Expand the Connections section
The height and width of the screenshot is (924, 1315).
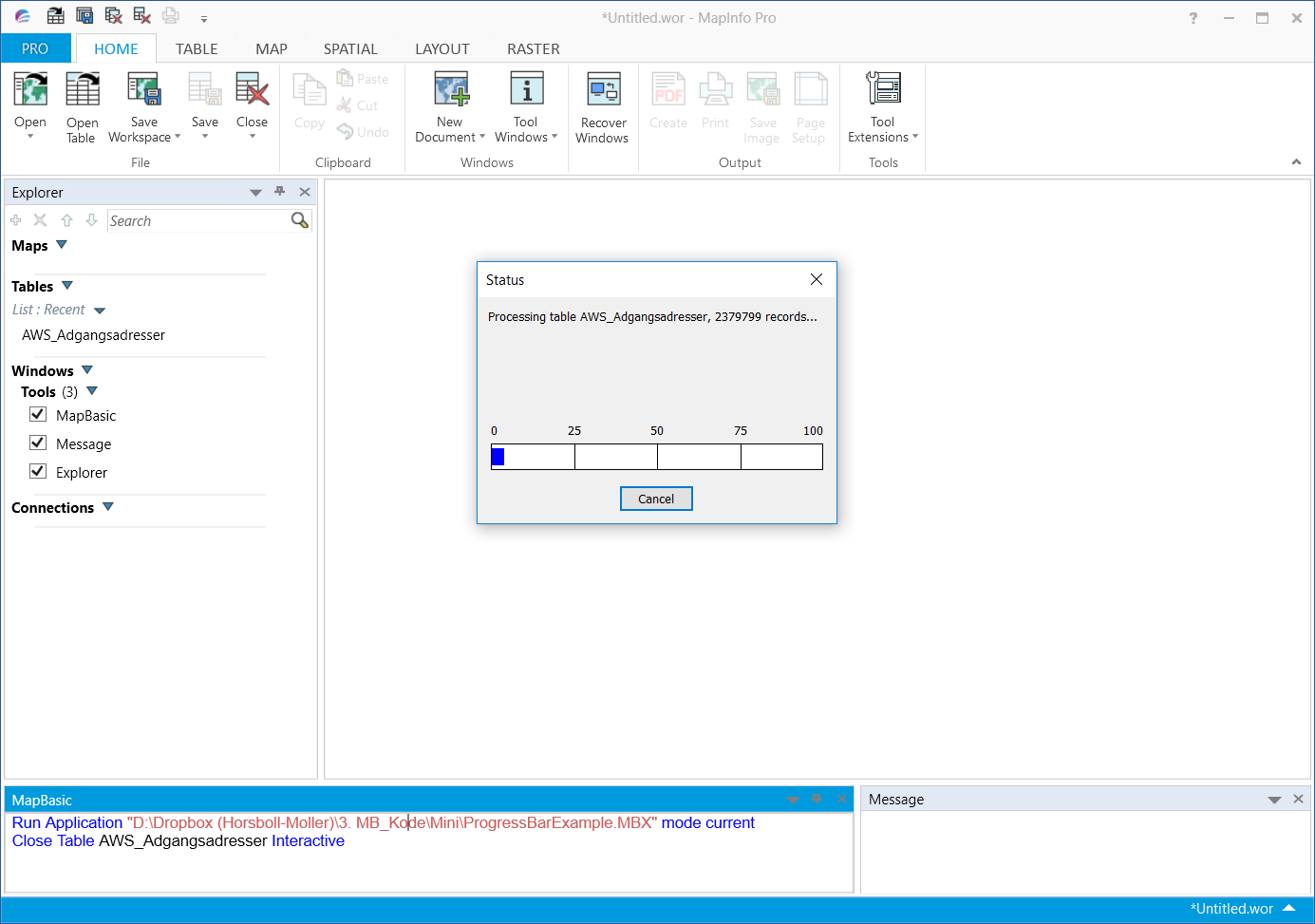click(x=107, y=506)
